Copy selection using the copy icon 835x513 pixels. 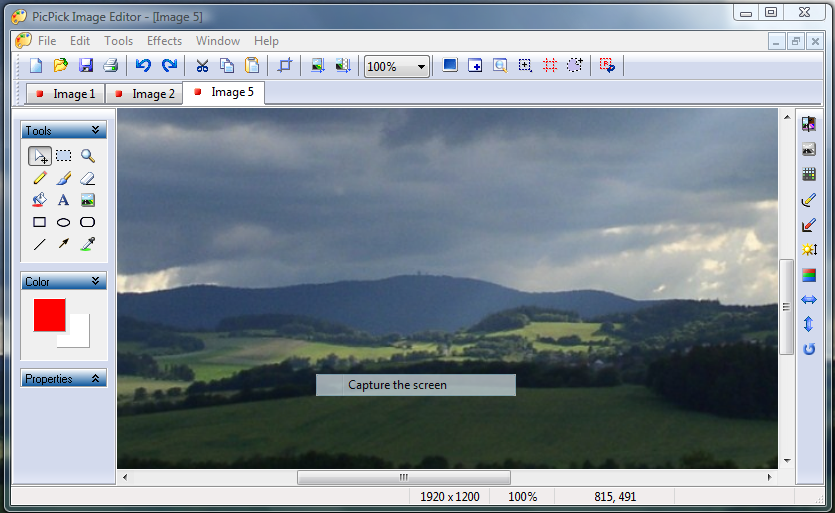tap(227, 66)
